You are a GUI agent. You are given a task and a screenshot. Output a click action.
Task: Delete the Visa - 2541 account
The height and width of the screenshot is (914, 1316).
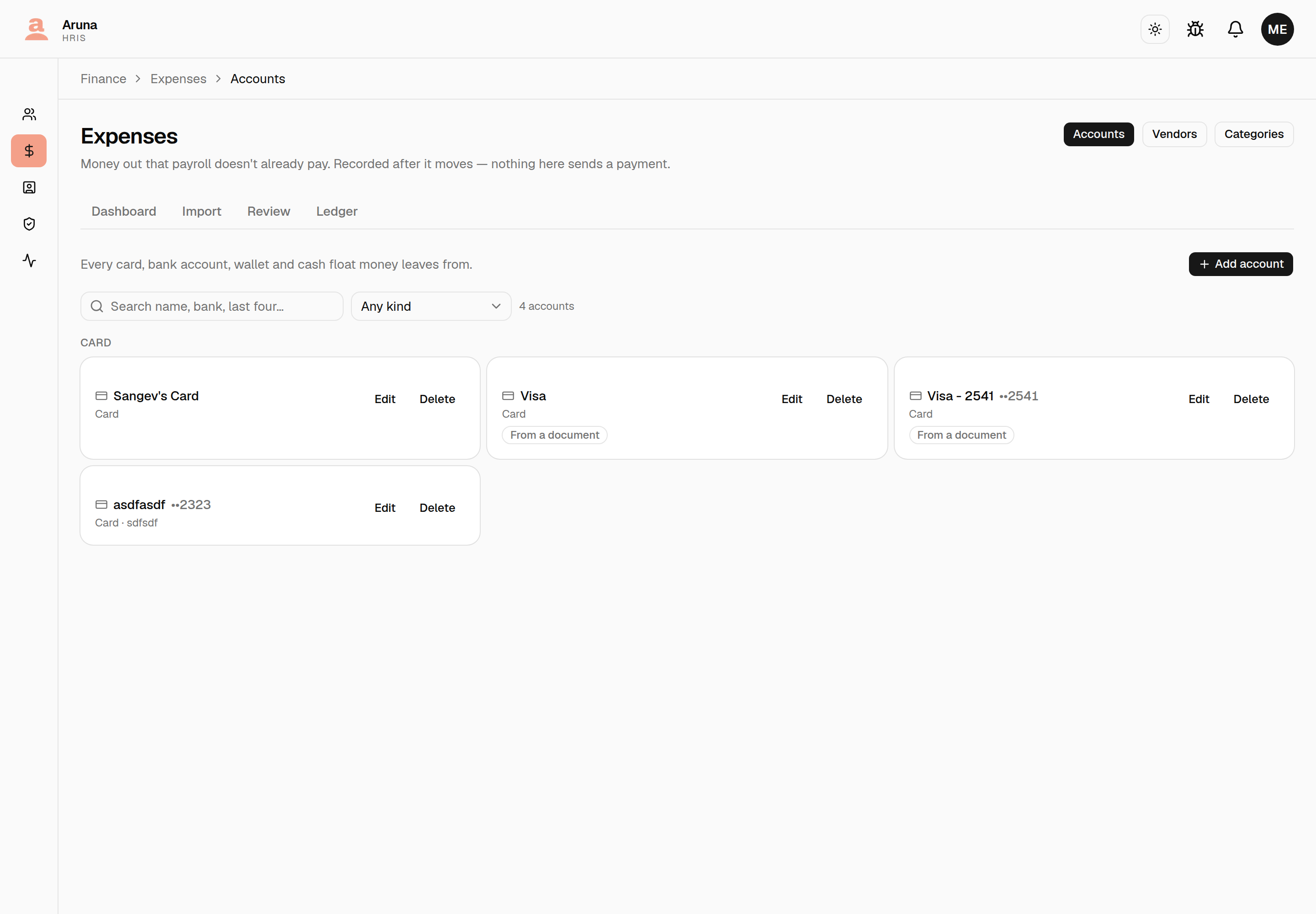1251,399
